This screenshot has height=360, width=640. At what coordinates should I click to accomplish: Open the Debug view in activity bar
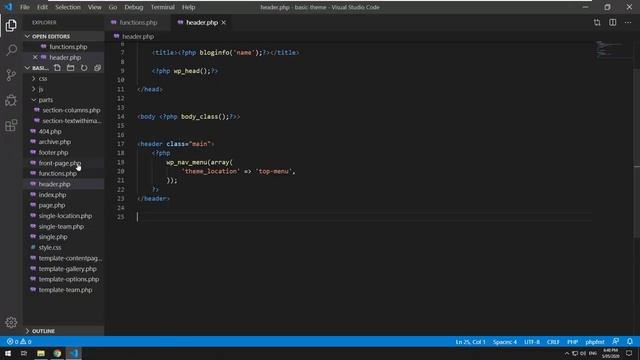pos(11,100)
